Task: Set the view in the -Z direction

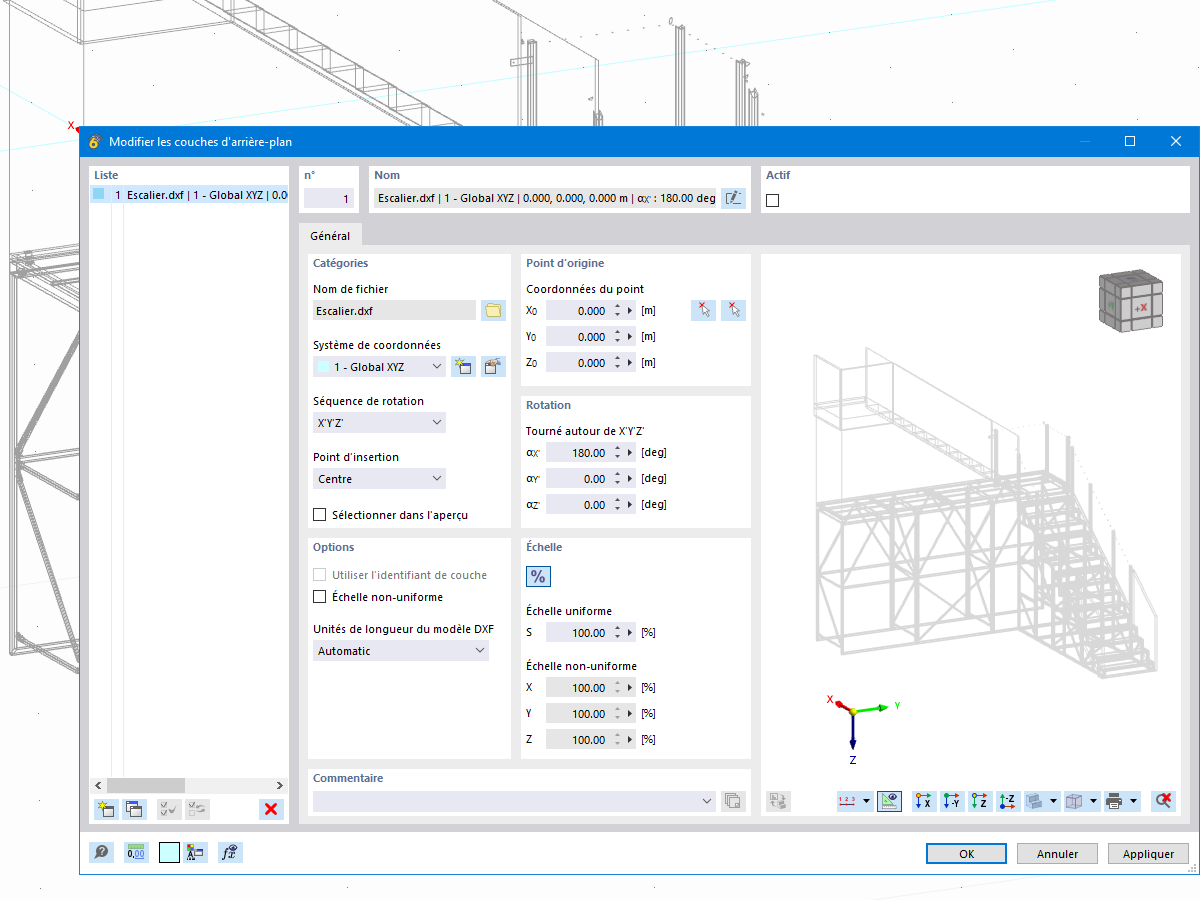Action: pos(1008,801)
